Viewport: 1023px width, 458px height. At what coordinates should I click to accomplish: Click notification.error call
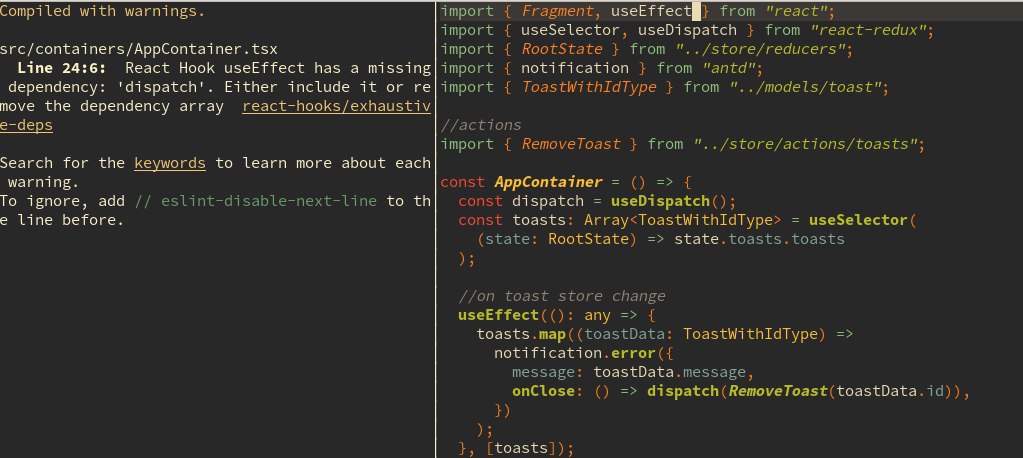pyautogui.click(x=574, y=353)
